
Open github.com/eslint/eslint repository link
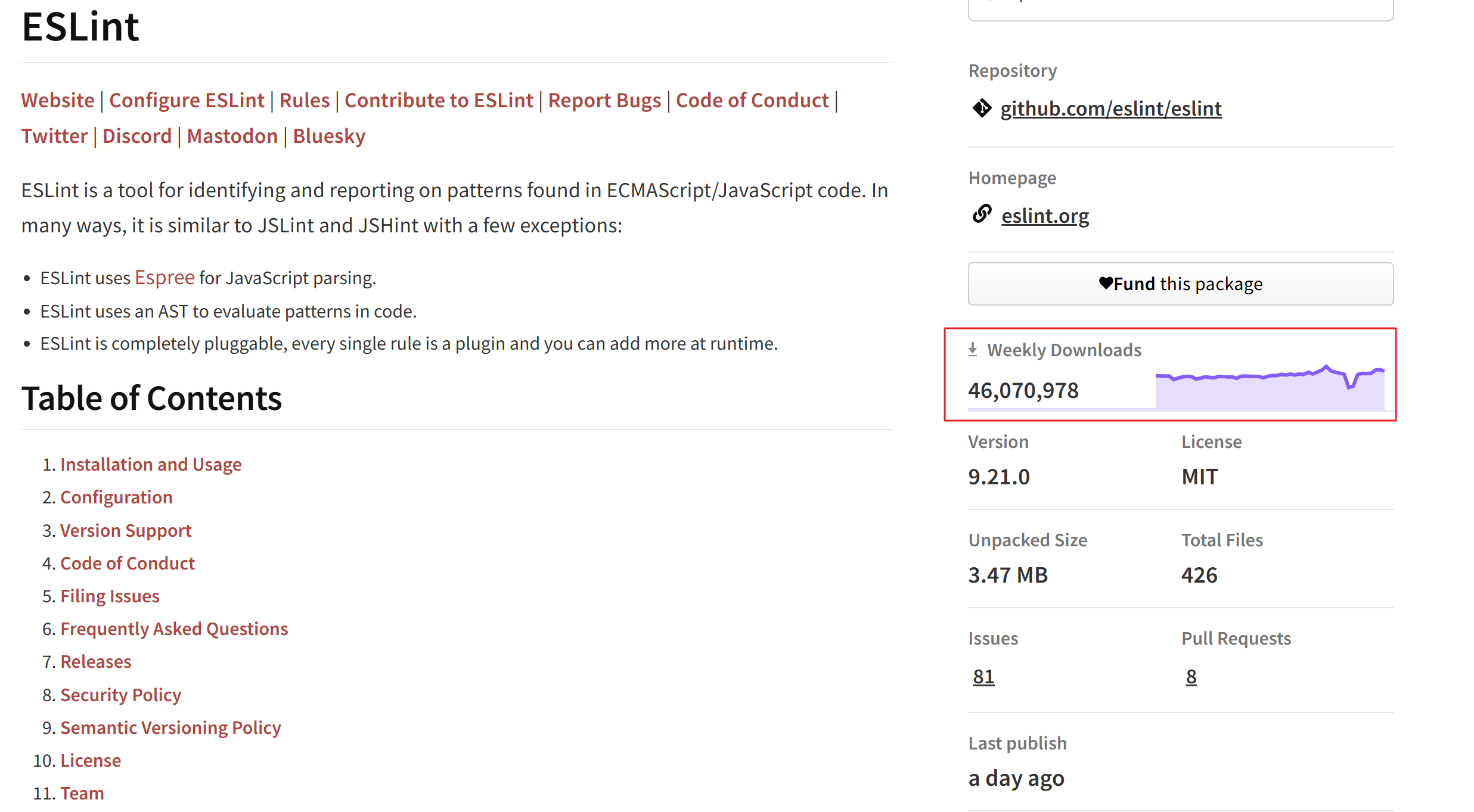1111,108
